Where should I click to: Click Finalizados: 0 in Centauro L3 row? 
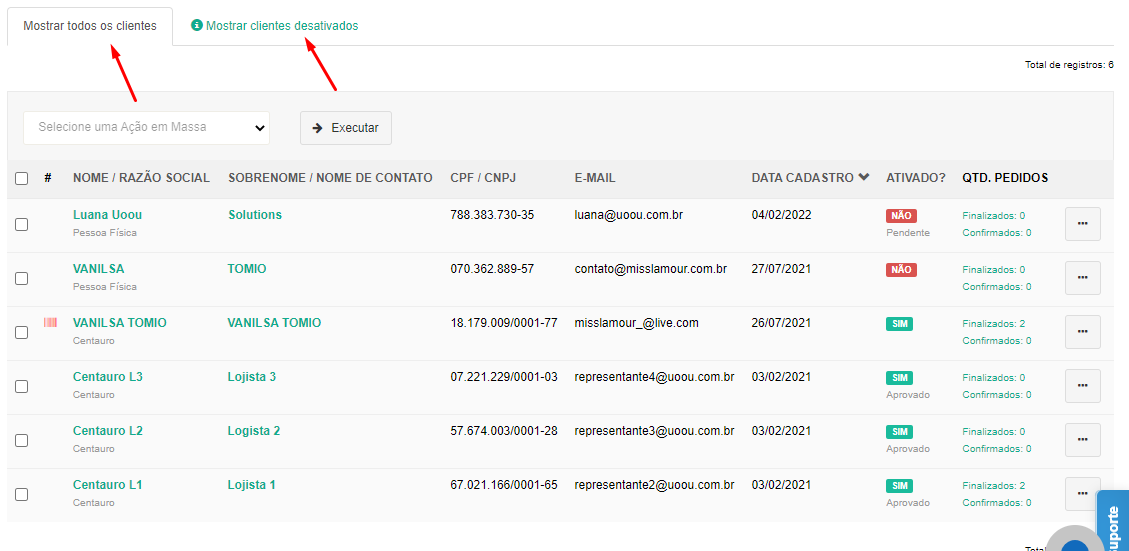(x=994, y=377)
